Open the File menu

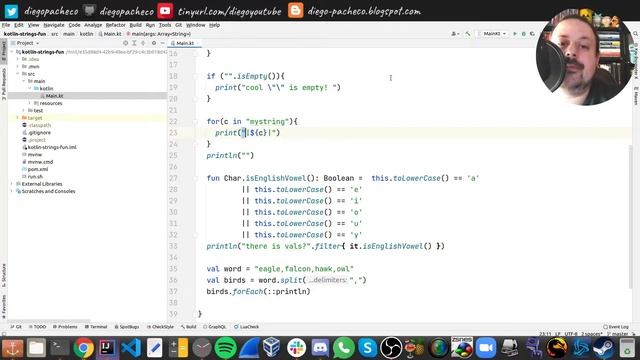tap(6, 25)
